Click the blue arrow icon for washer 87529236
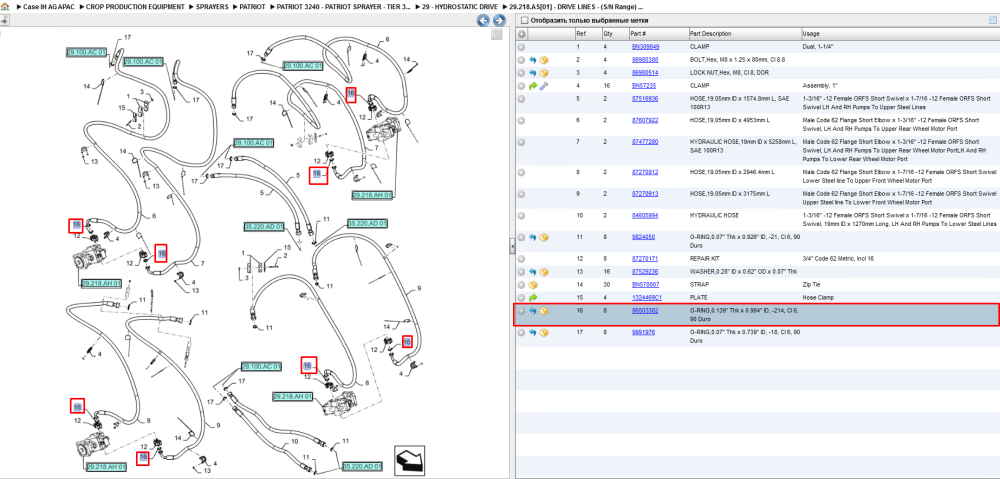Screen dimensions: 1000x479 [x=533, y=272]
